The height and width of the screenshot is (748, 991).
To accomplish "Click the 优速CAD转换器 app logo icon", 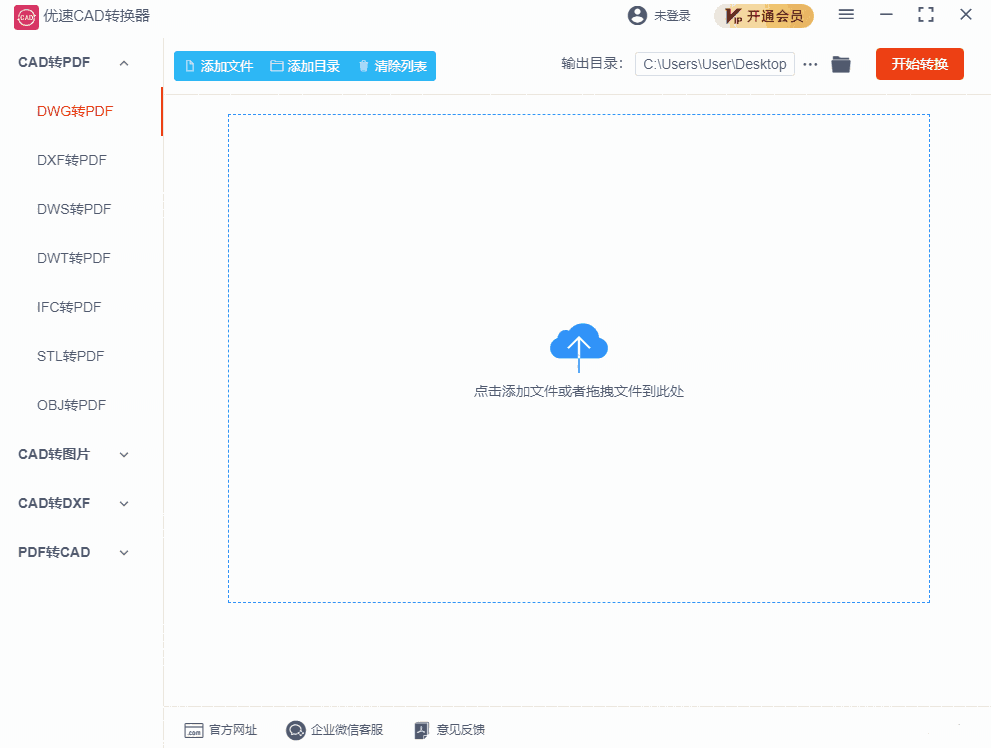I will [x=26, y=16].
